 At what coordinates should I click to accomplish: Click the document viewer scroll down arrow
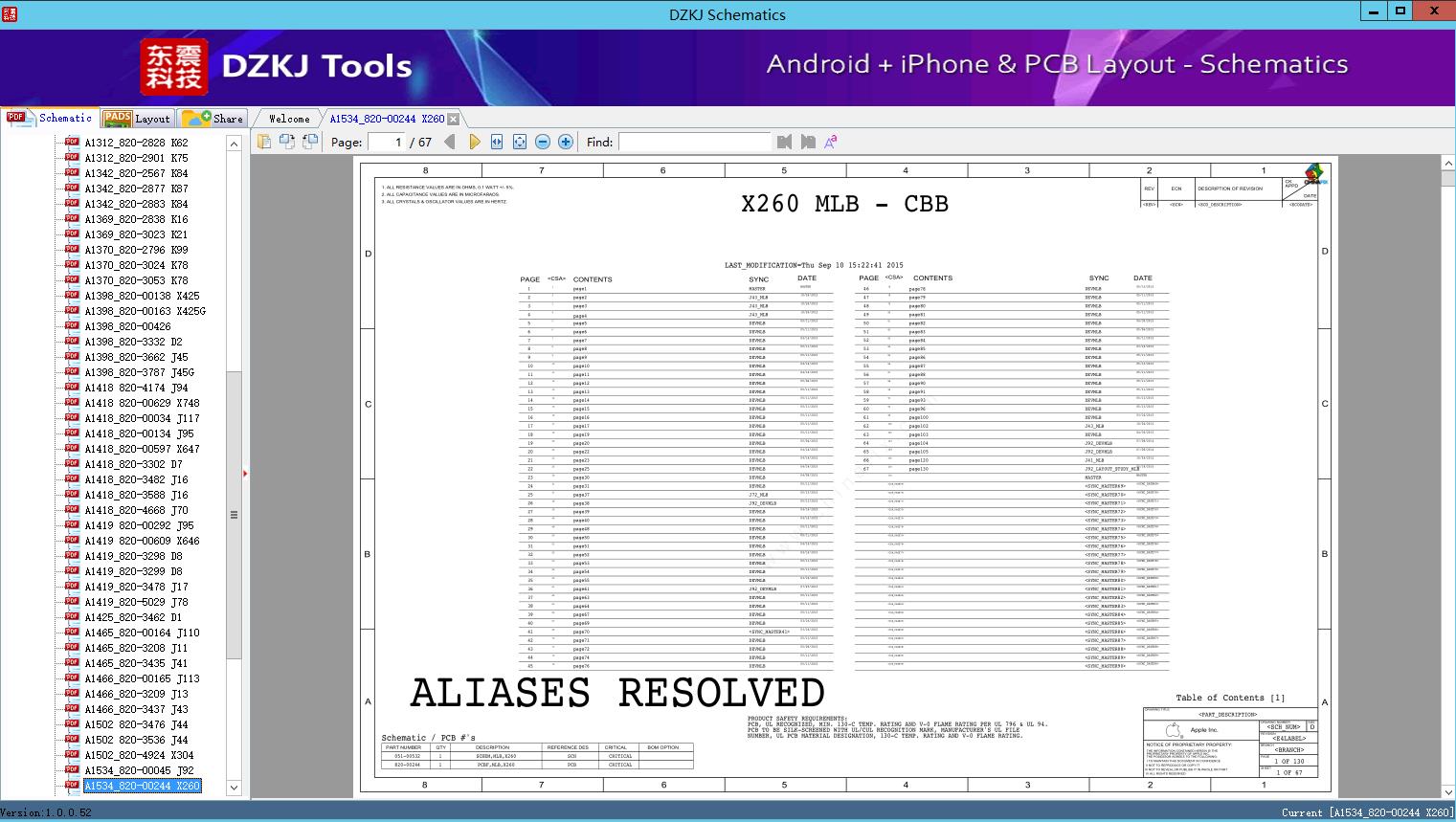[x=1448, y=792]
